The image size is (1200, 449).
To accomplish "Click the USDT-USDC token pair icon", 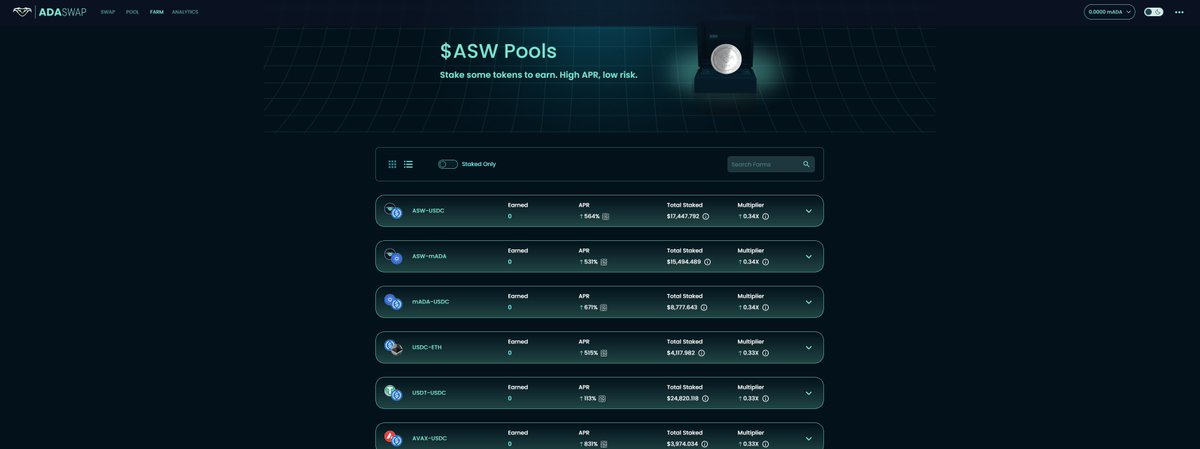I will pyautogui.click(x=393, y=393).
